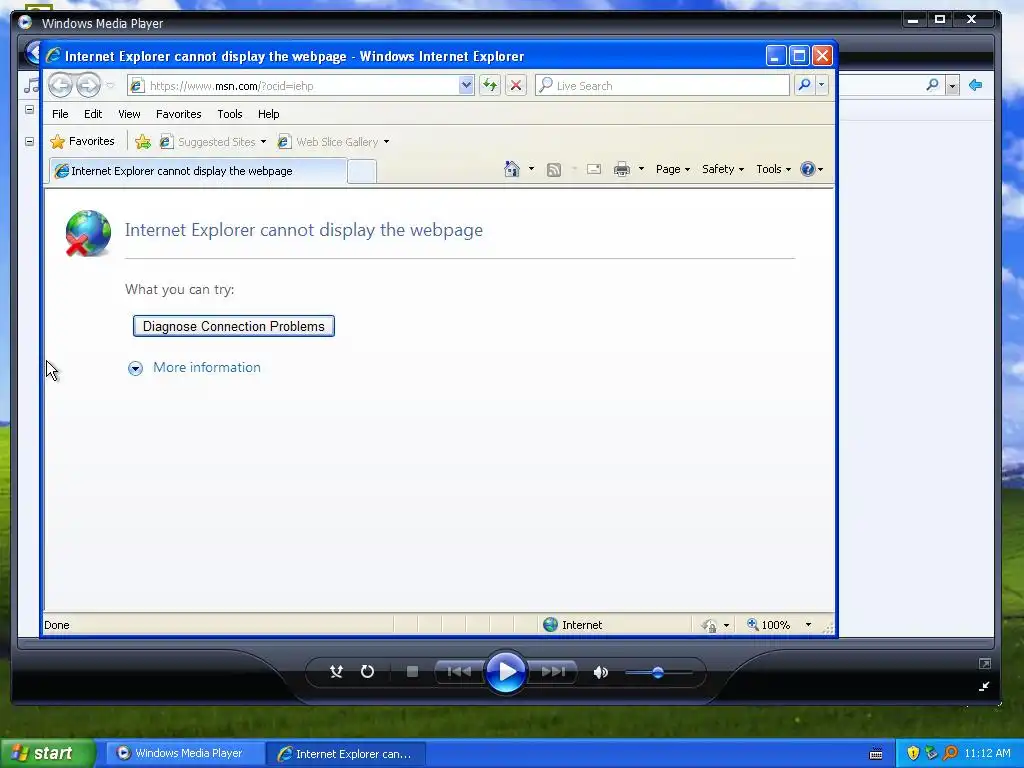Open Media Player search options dropdown

(953, 86)
